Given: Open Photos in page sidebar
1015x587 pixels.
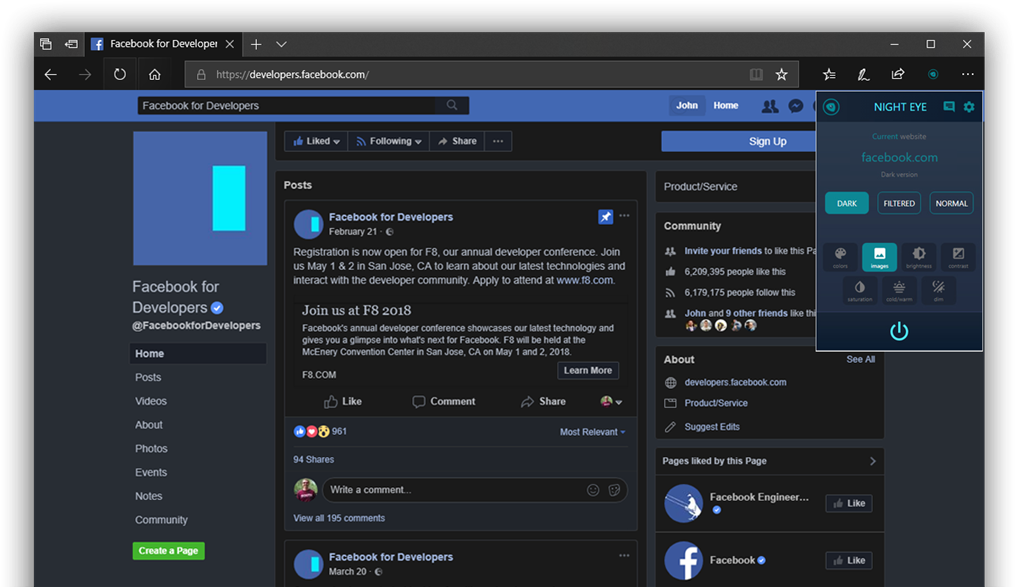Looking at the screenshot, I should click(151, 449).
